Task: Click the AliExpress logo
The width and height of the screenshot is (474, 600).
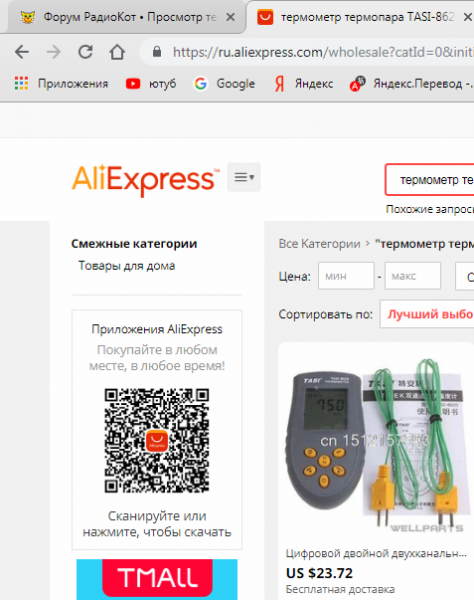Action: click(x=146, y=179)
